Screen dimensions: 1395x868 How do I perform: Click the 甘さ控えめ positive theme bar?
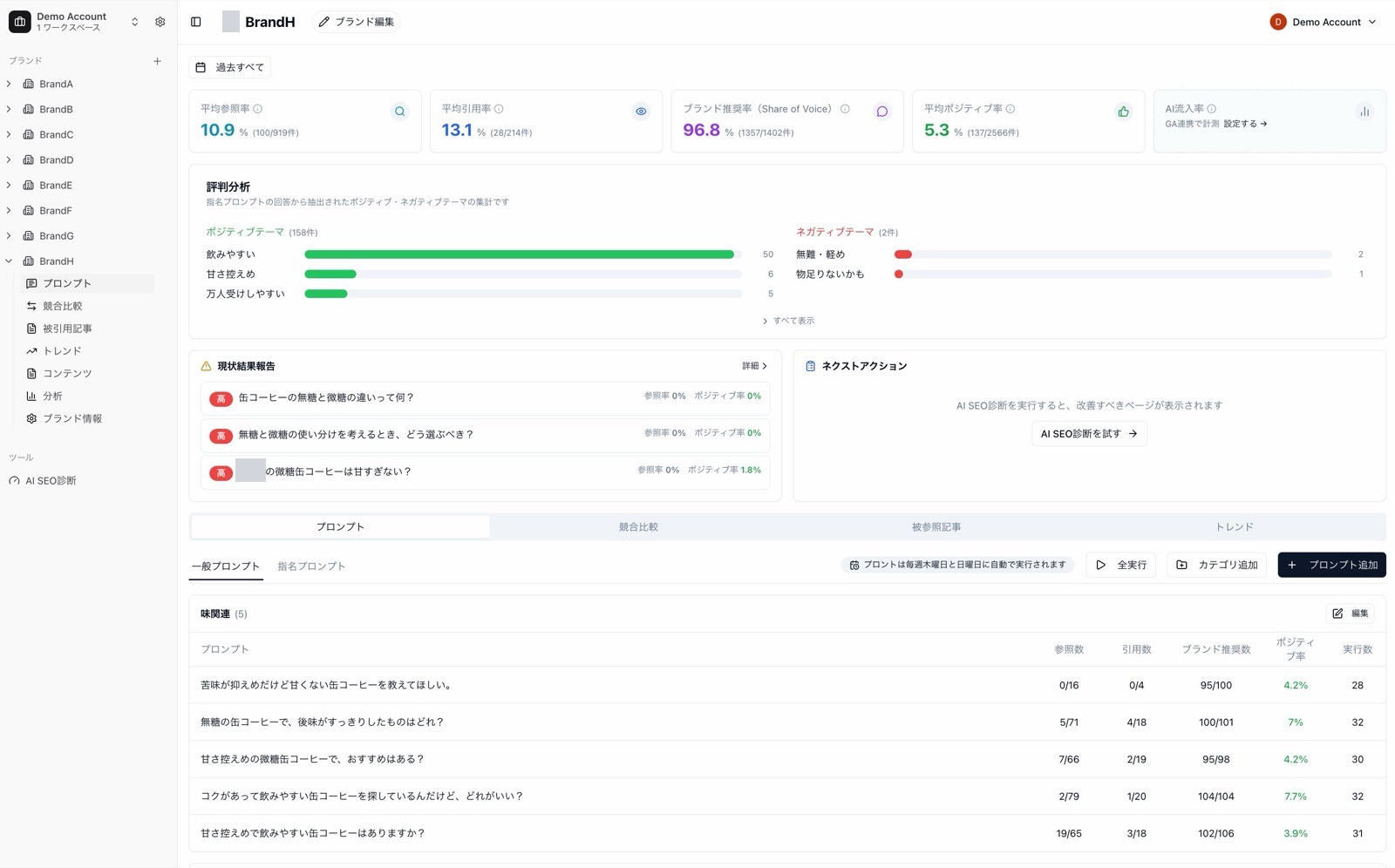(x=523, y=275)
